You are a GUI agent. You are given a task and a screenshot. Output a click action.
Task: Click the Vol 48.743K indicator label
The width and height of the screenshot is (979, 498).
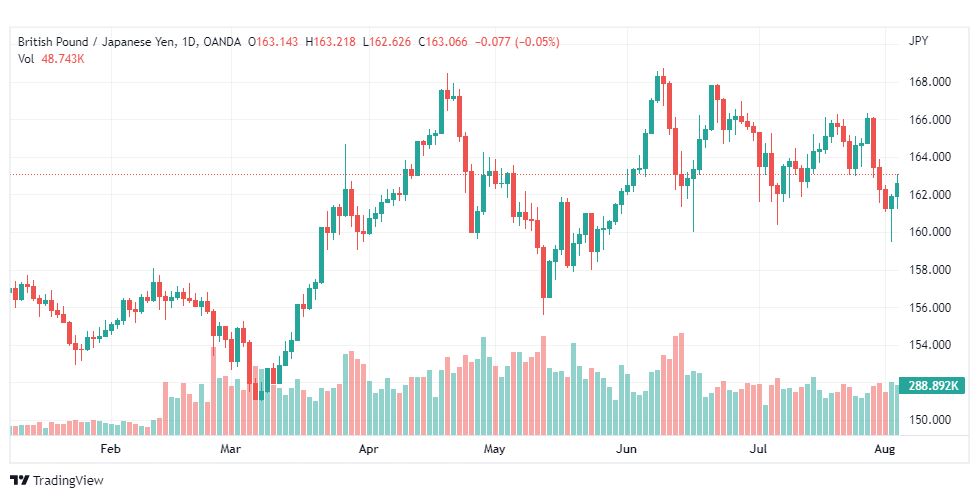pos(51,59)
